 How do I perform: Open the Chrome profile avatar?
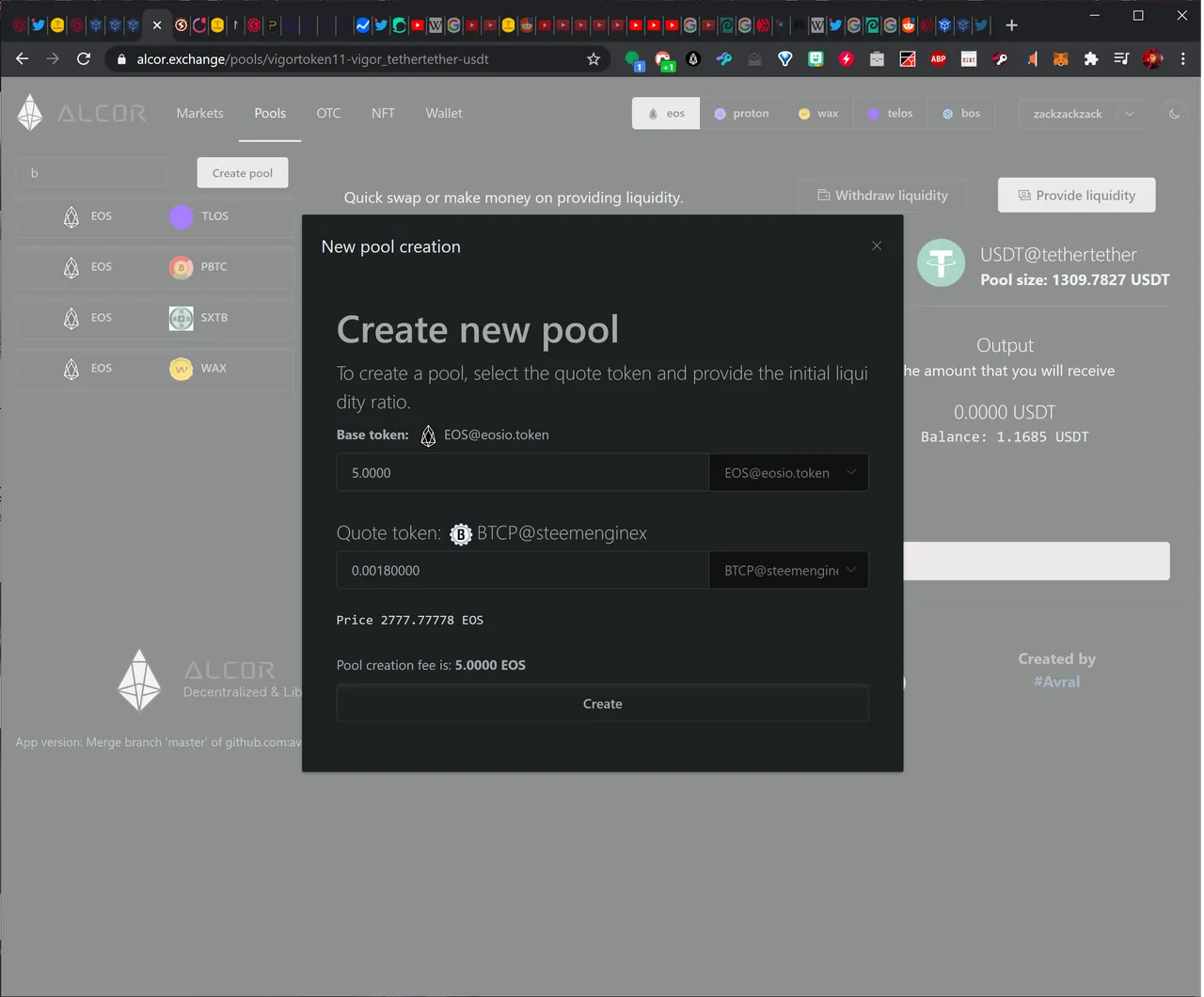click(x=1152, y=59)
